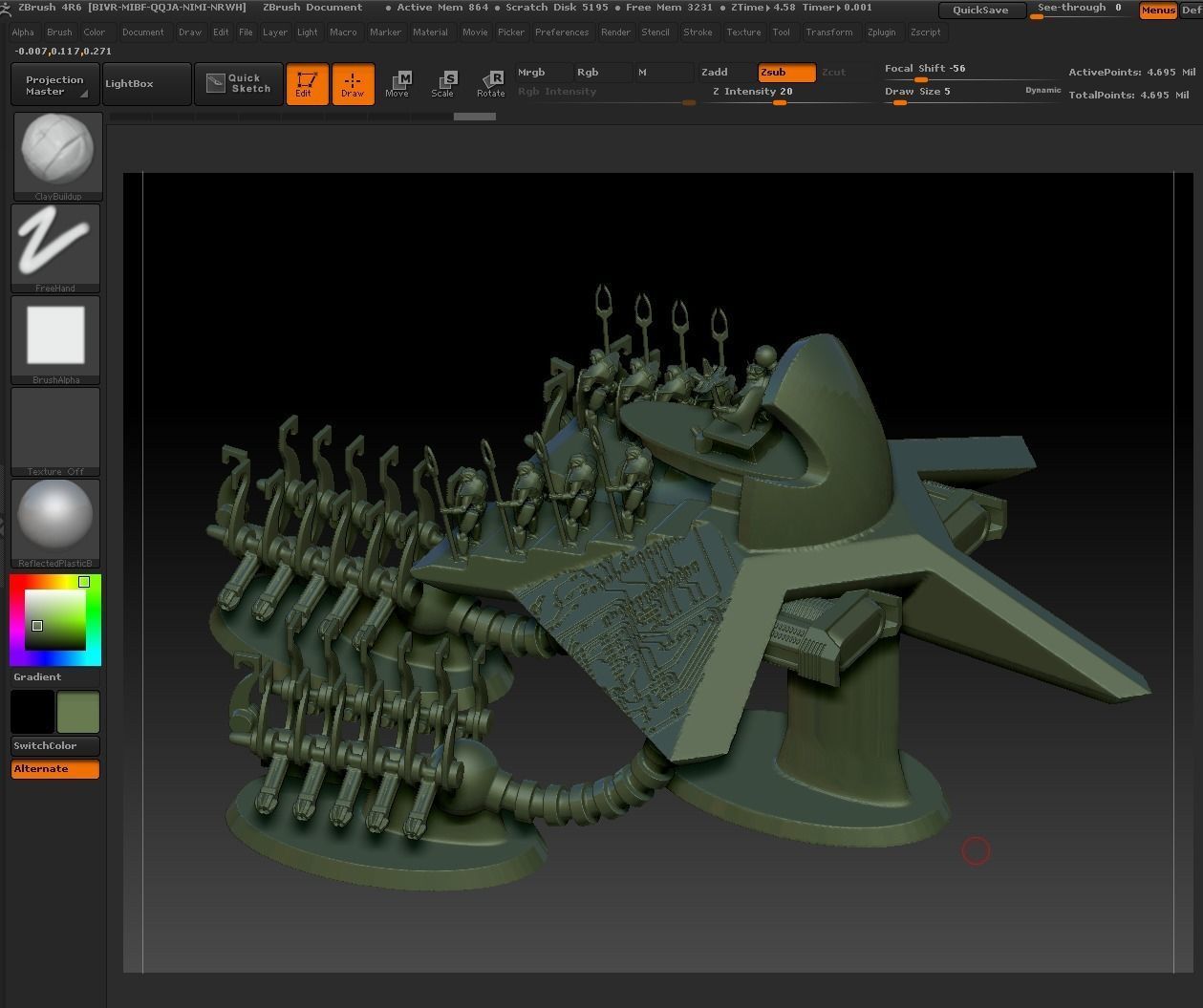
Task: Open the Color menu
Action: click(95, 32)
